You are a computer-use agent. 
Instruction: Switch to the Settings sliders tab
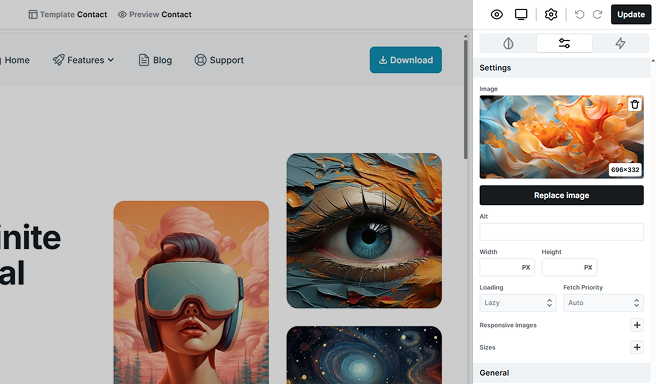point(564,43)
